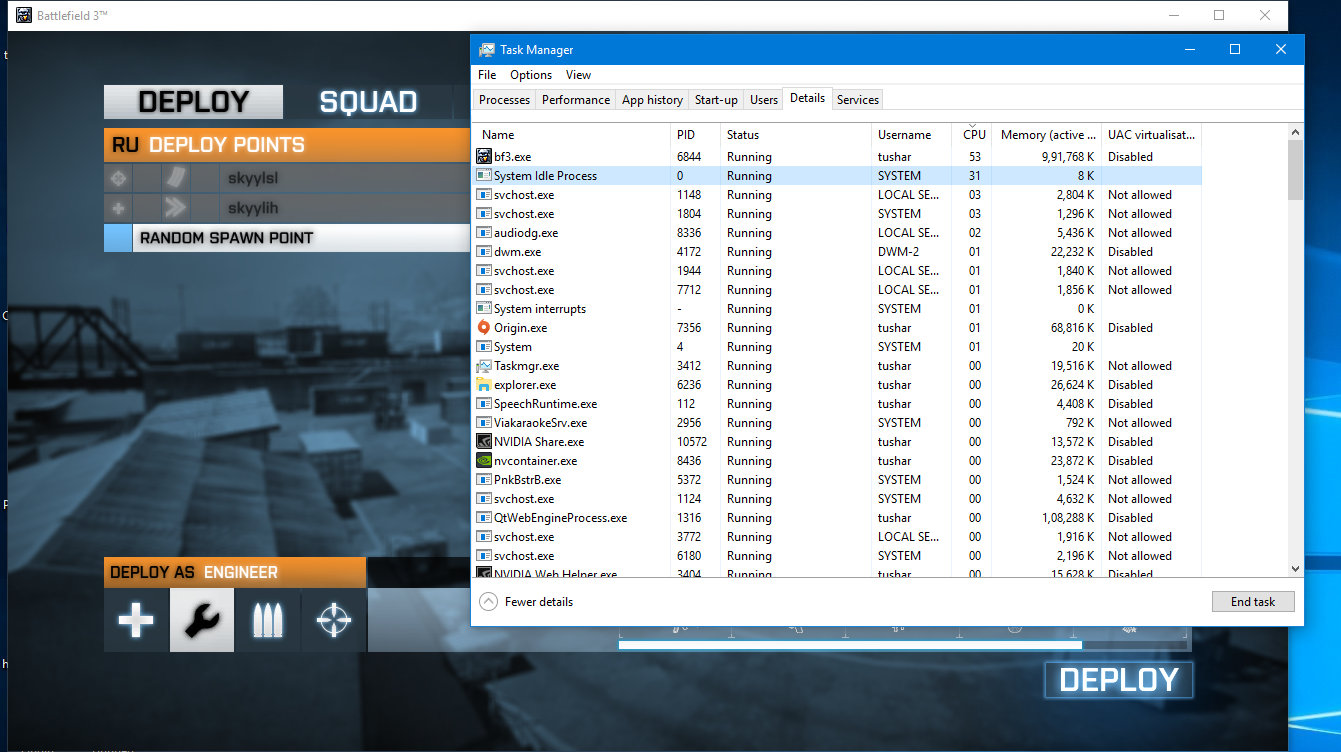
Task: Select the svchost.exe row with PID 7712
Action: point(838,290)
